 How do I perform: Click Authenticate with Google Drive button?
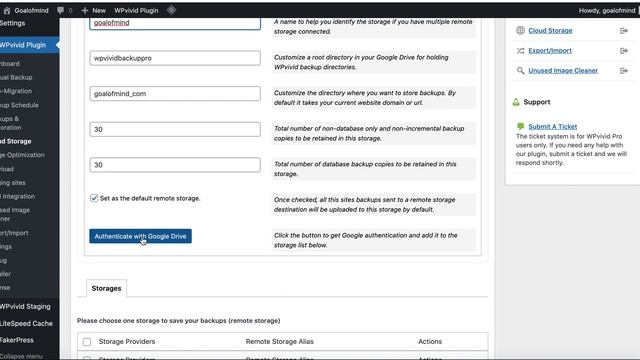click(140, 236)
